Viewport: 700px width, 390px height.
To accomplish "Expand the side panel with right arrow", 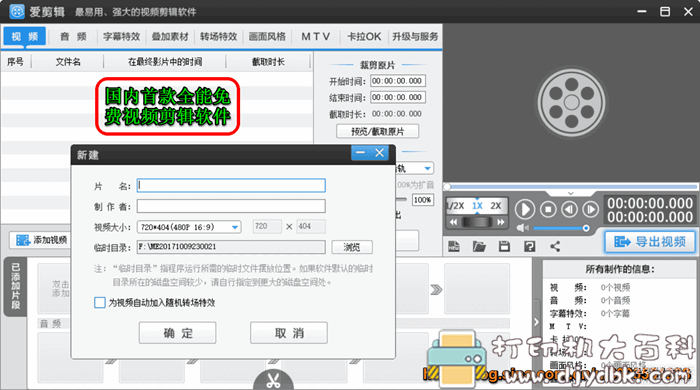I will 536,321.
